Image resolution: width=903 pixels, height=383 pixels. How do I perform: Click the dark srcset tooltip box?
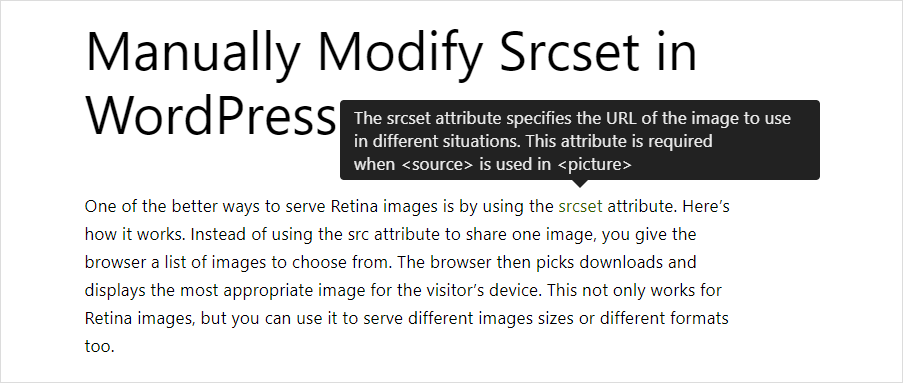[x=579, y=140]
